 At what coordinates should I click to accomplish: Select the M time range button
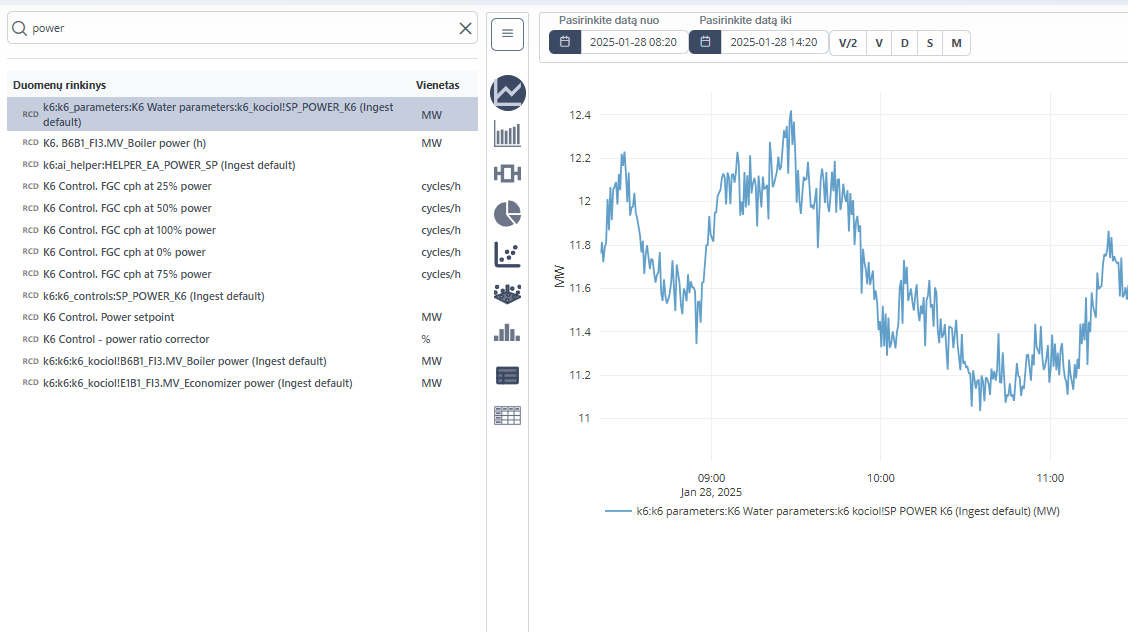point(956,43)
